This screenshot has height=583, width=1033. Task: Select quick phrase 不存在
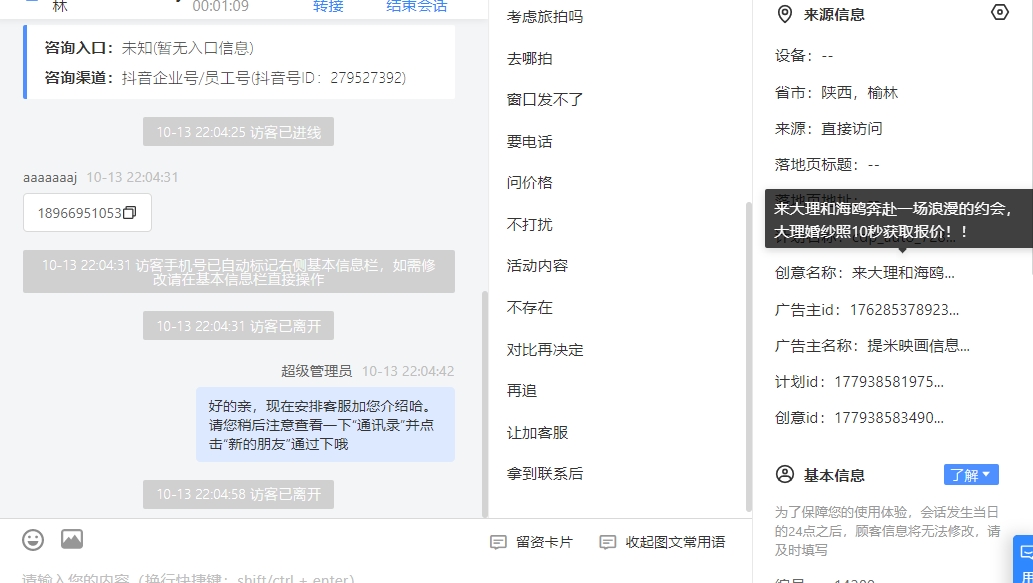529,308
